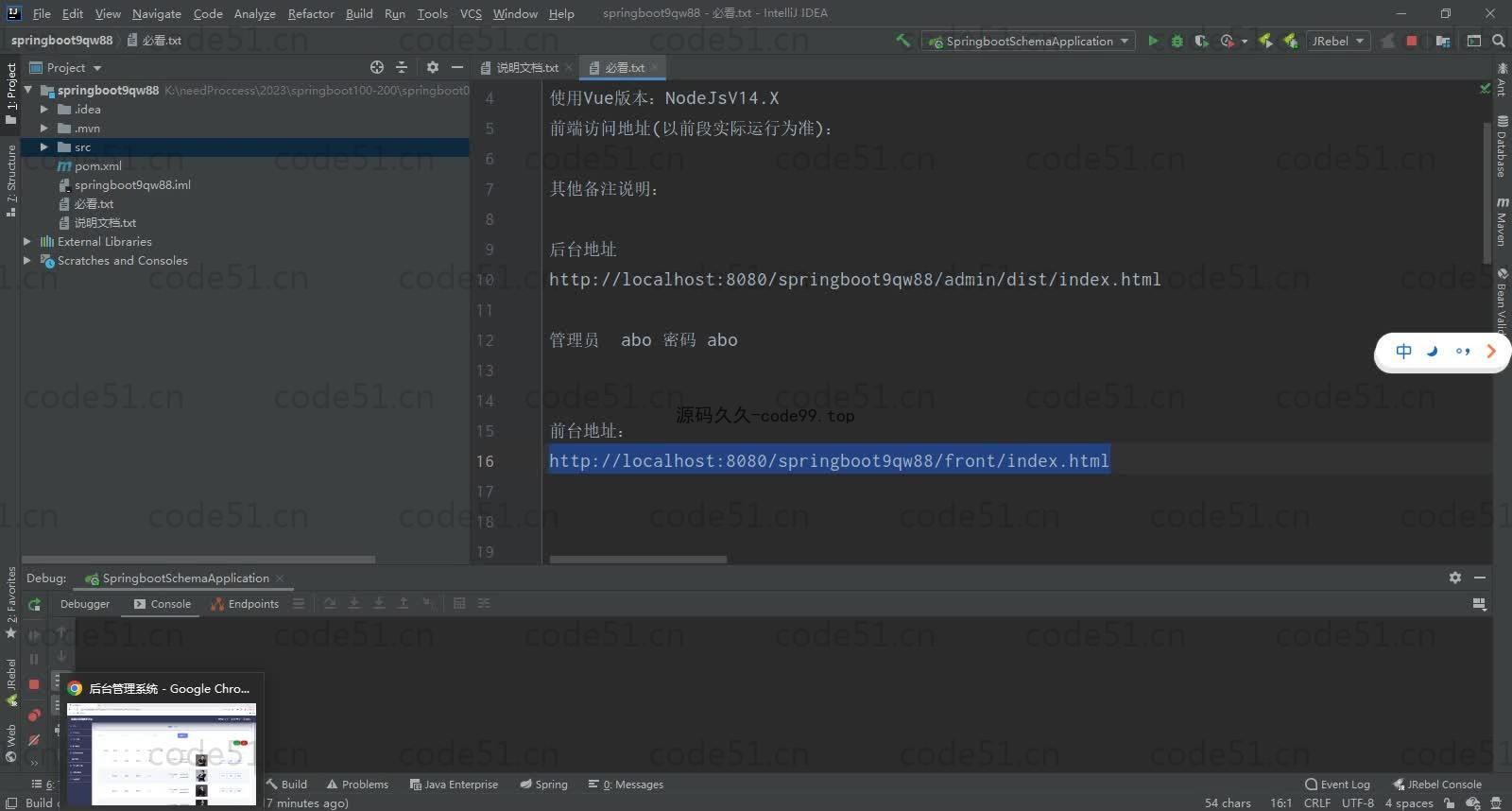Collapse the springboot9qw88 root tree node
This screenshot has height=811, width=1512.
click(28, 90)
